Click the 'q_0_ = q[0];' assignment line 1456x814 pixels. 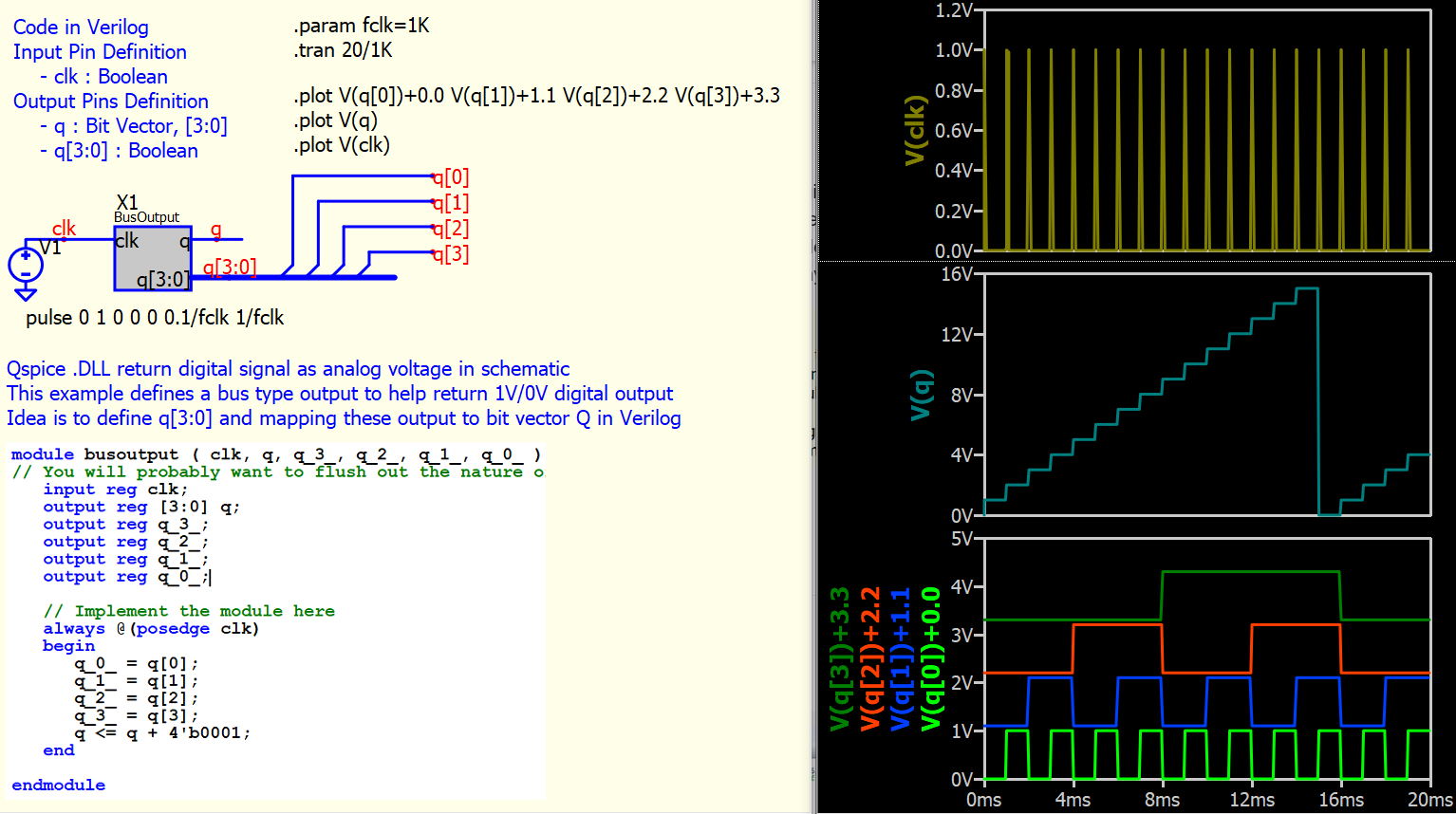point(137,664)
